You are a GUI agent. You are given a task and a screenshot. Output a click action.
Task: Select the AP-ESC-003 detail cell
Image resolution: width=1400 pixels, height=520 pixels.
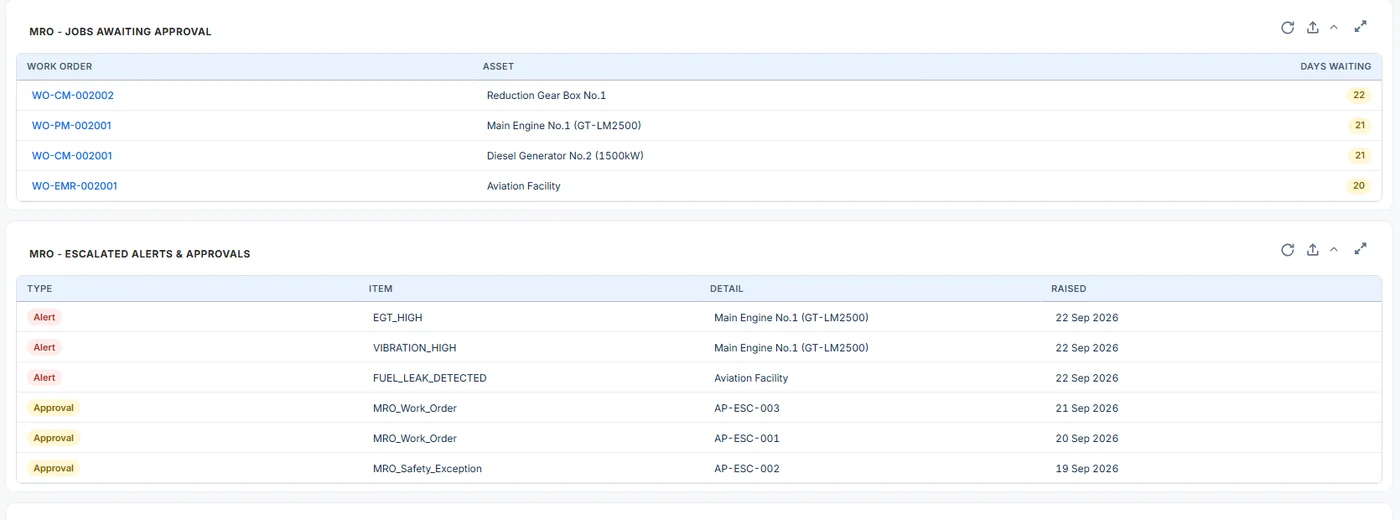click(746, 408)
